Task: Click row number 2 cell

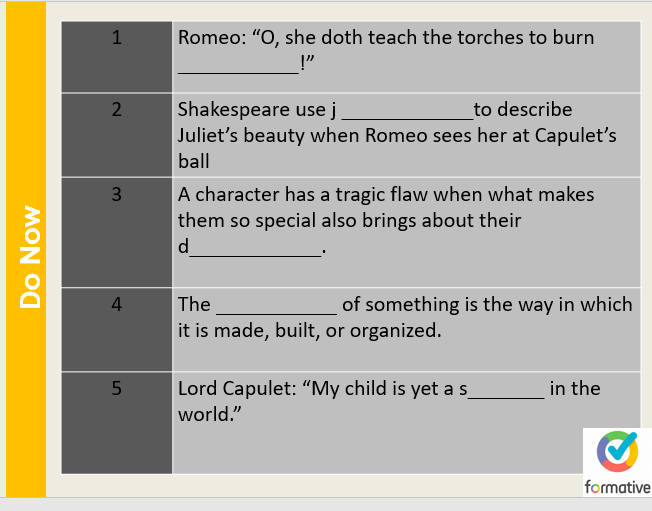Action: [x=116, y=135]
